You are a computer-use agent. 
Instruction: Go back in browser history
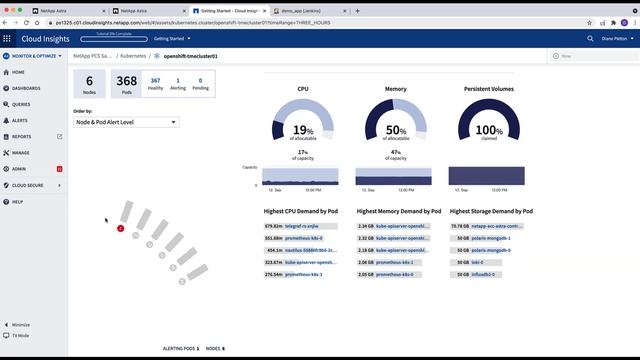click(5, 23)
